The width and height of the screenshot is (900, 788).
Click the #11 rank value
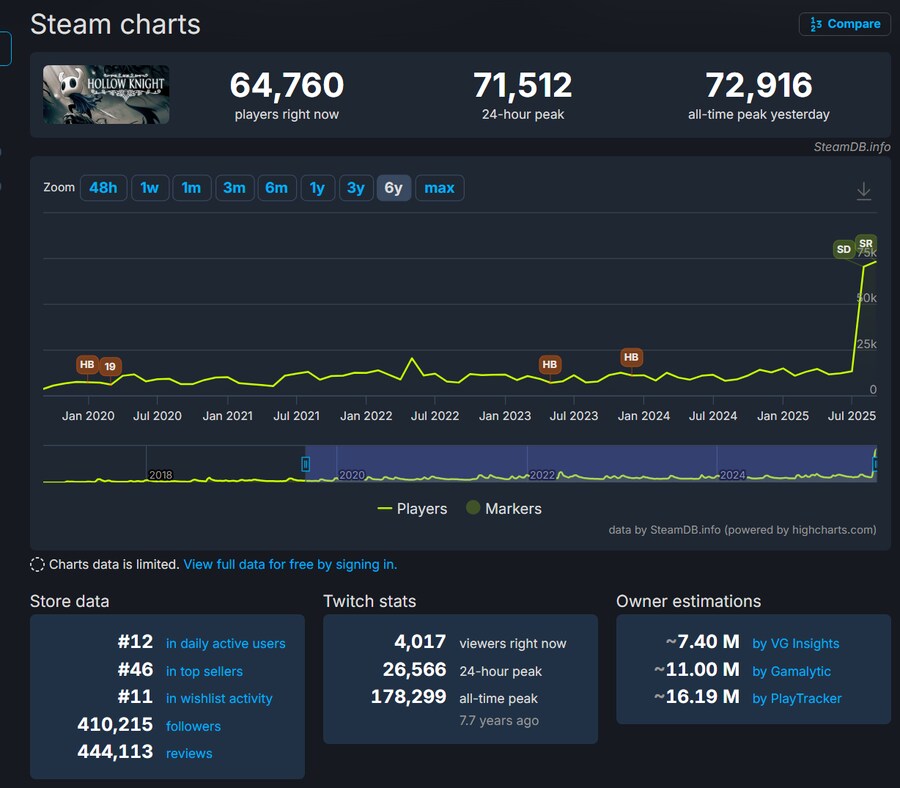135,697
